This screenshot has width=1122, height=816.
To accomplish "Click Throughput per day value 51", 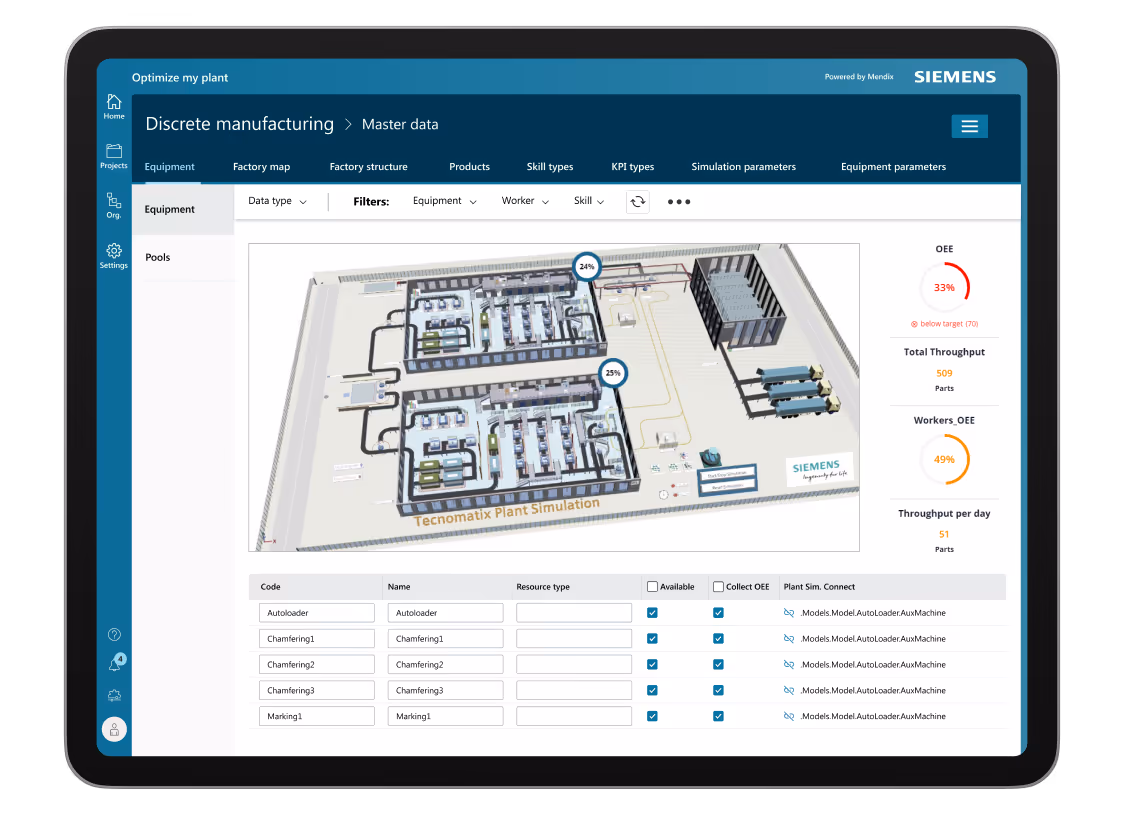I will coord(945,535).
